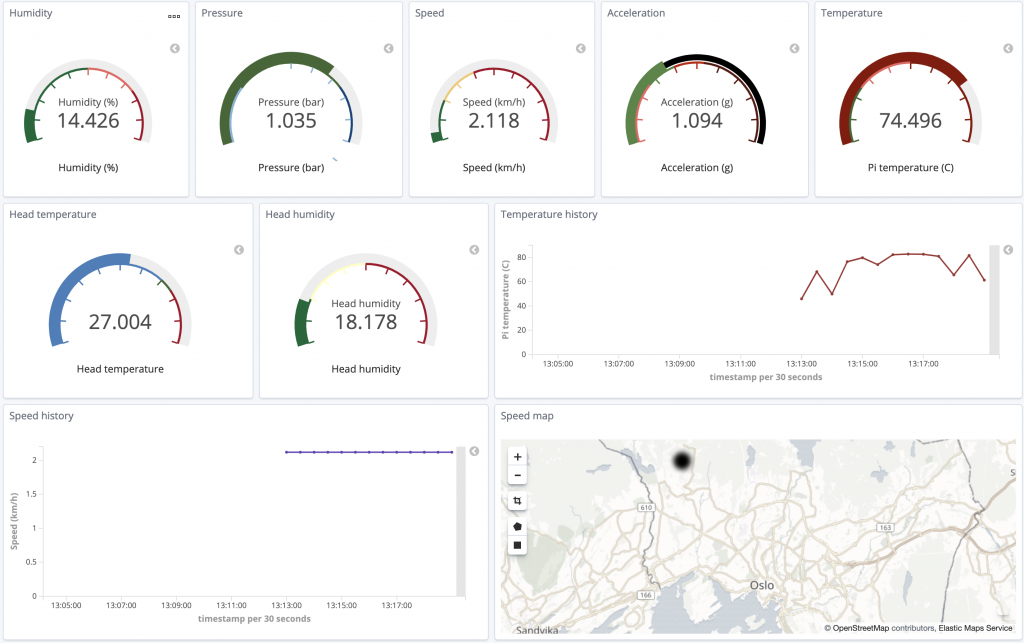Select the draw rectangle filter tool
Screen dimensions: 1024x643
517,545
